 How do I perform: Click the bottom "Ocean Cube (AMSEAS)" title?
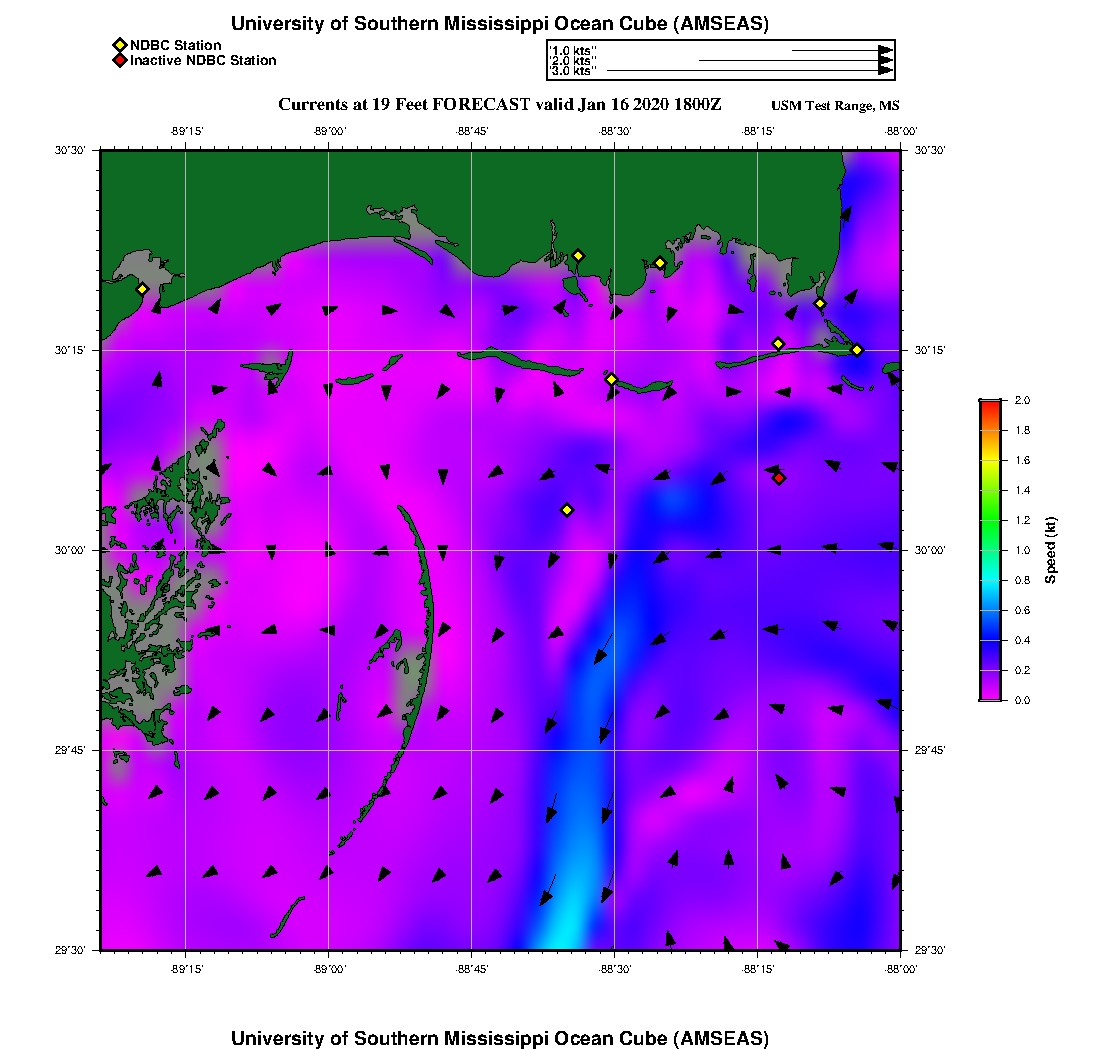499,1037
